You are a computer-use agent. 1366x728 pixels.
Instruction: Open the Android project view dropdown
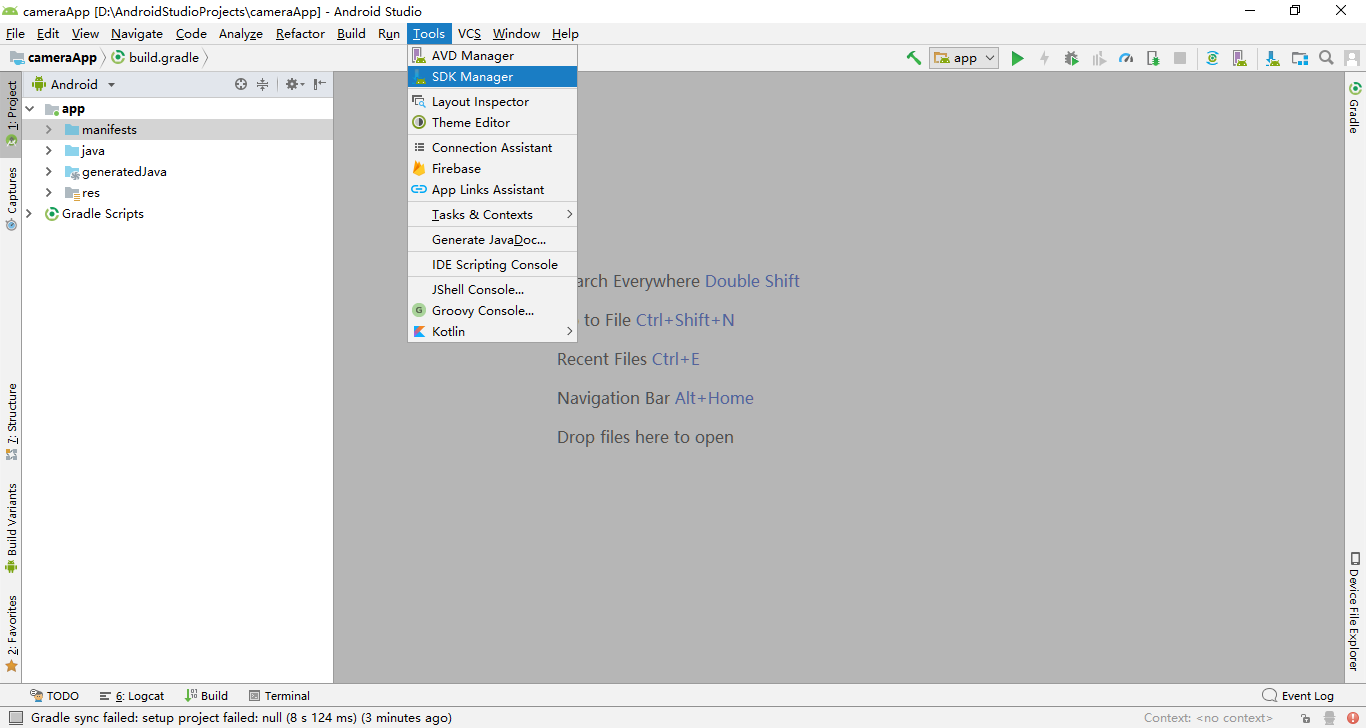point(74,85)
